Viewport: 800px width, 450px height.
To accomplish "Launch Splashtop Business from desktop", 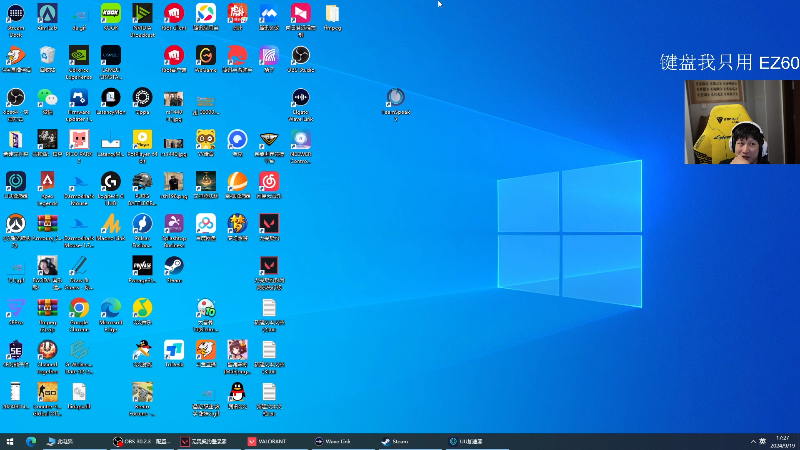I will 174,231.
